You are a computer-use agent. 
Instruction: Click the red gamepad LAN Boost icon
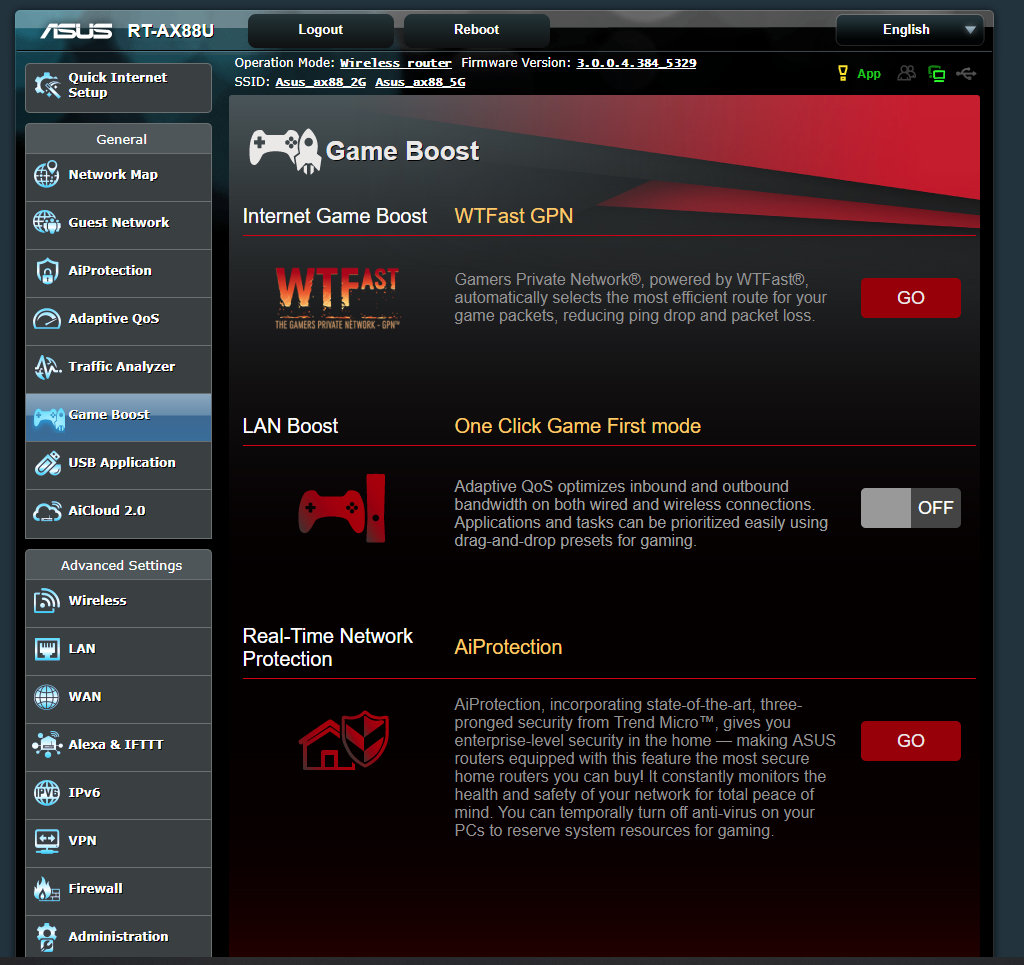coord(342,509)
